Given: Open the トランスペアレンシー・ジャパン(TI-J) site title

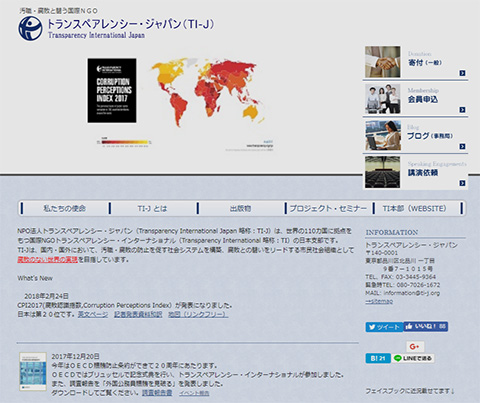Looking at the screenshot, I should pos(131,24).
